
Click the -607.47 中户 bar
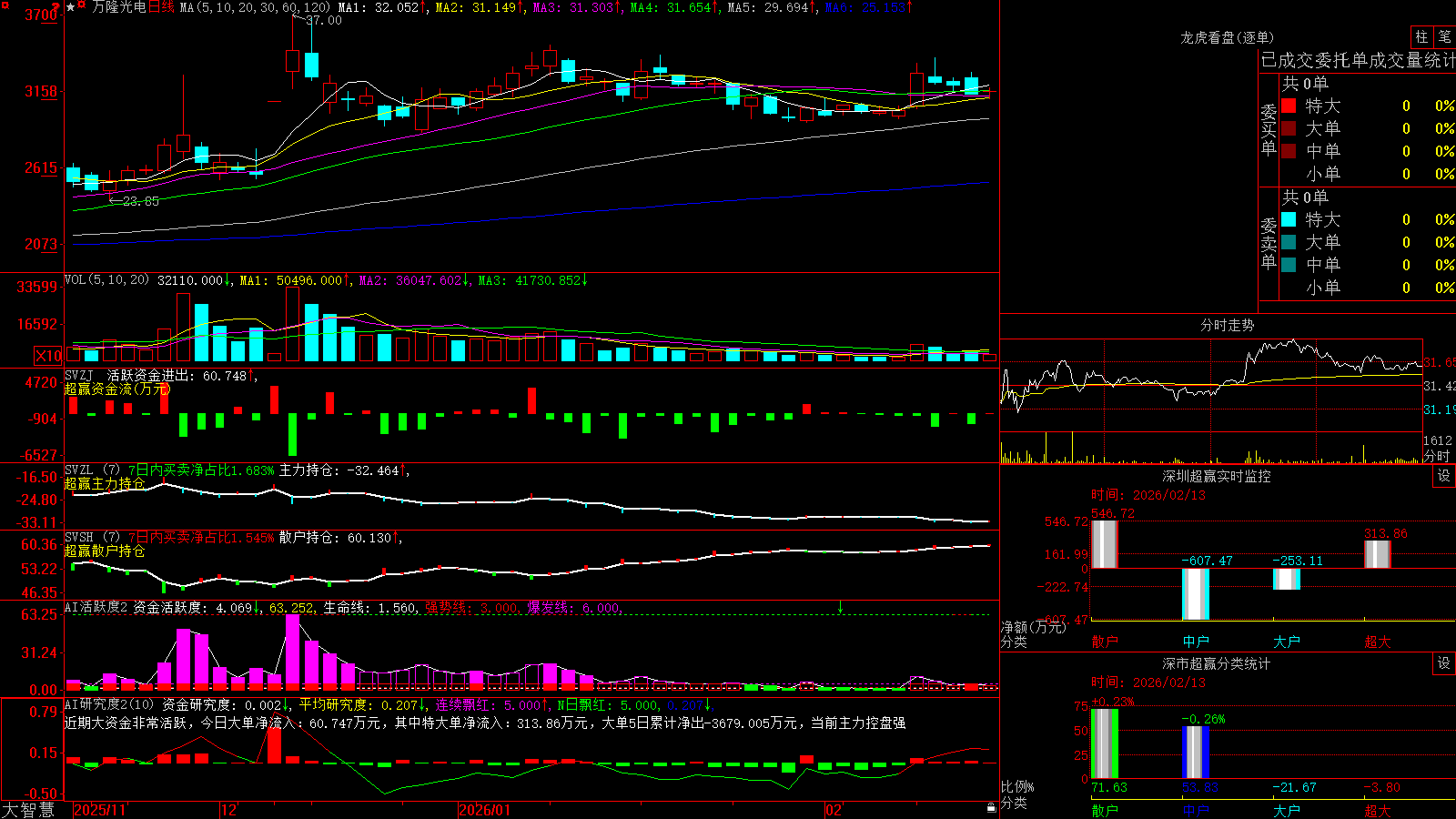[1196, 594]
